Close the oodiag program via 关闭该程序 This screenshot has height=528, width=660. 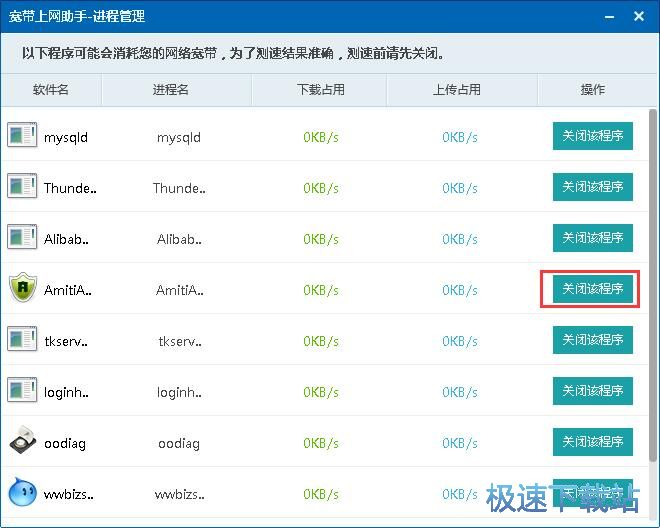click(593, 442)
